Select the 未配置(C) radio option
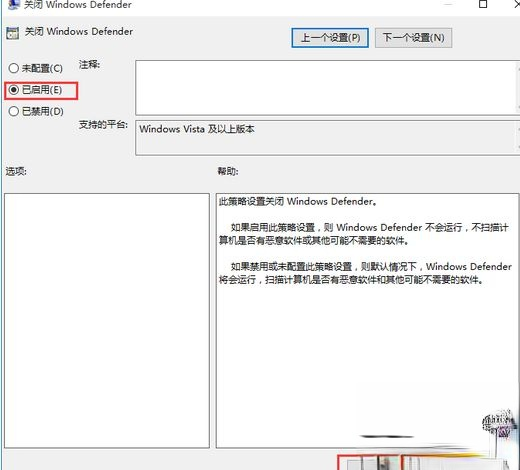 tap(36, 68)
